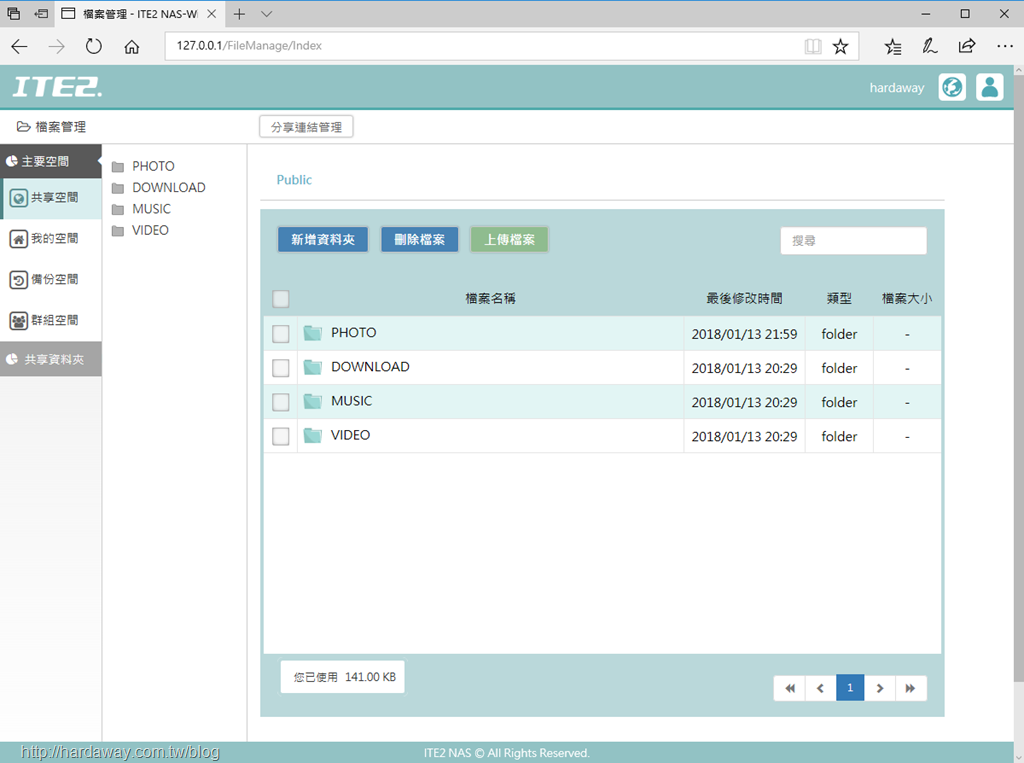The image size is (1024, 763).
Task: Click the 您已使用 141.00 KB usage box
Action: pos(343,677)
